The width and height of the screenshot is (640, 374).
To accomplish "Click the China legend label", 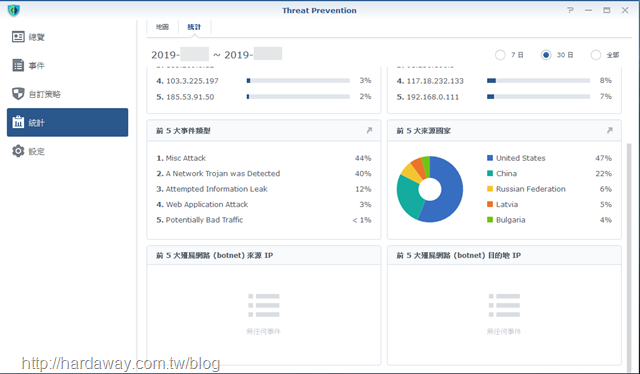I will pos(507,174).
